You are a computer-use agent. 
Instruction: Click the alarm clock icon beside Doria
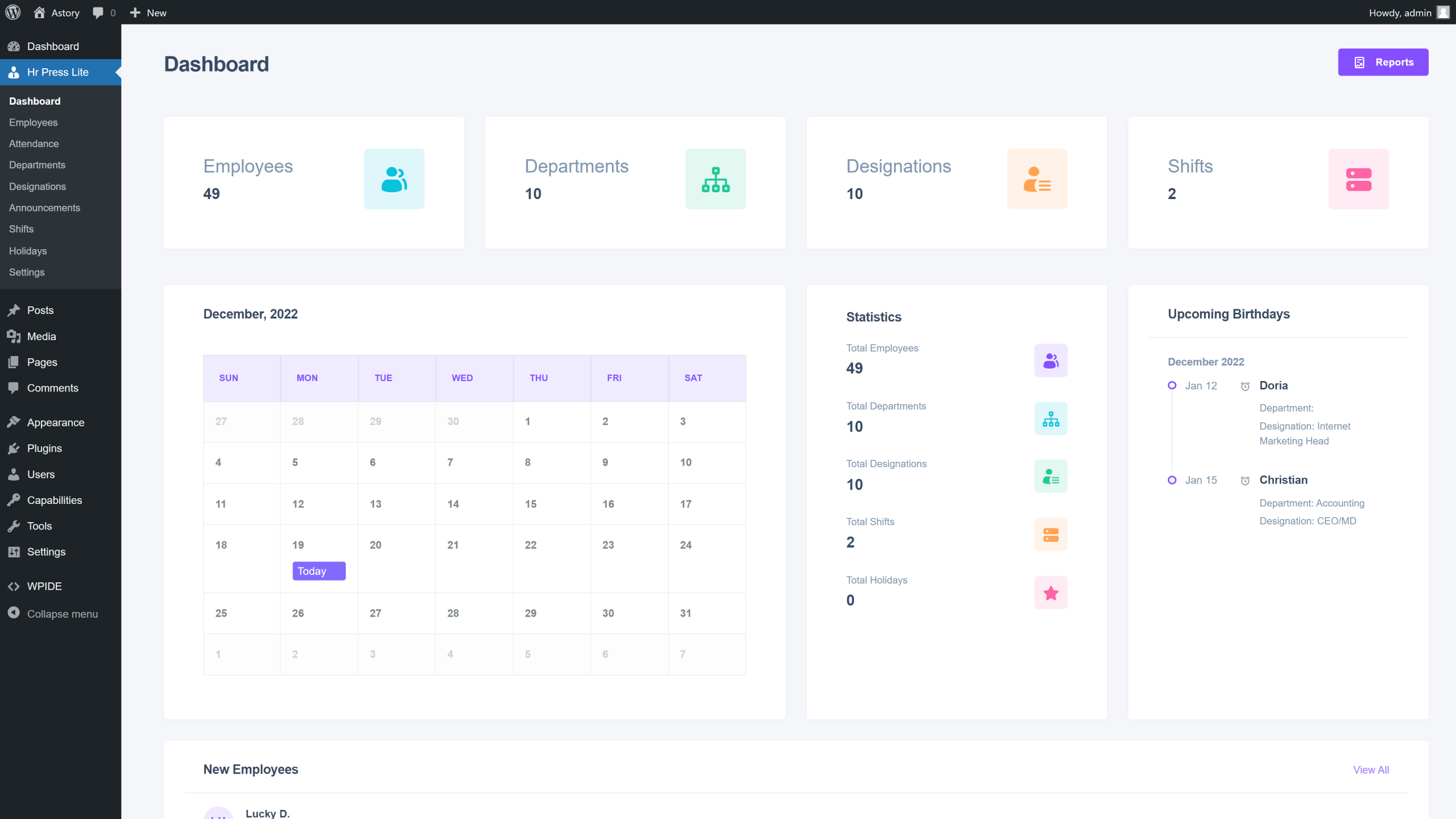coord(1245,386)
